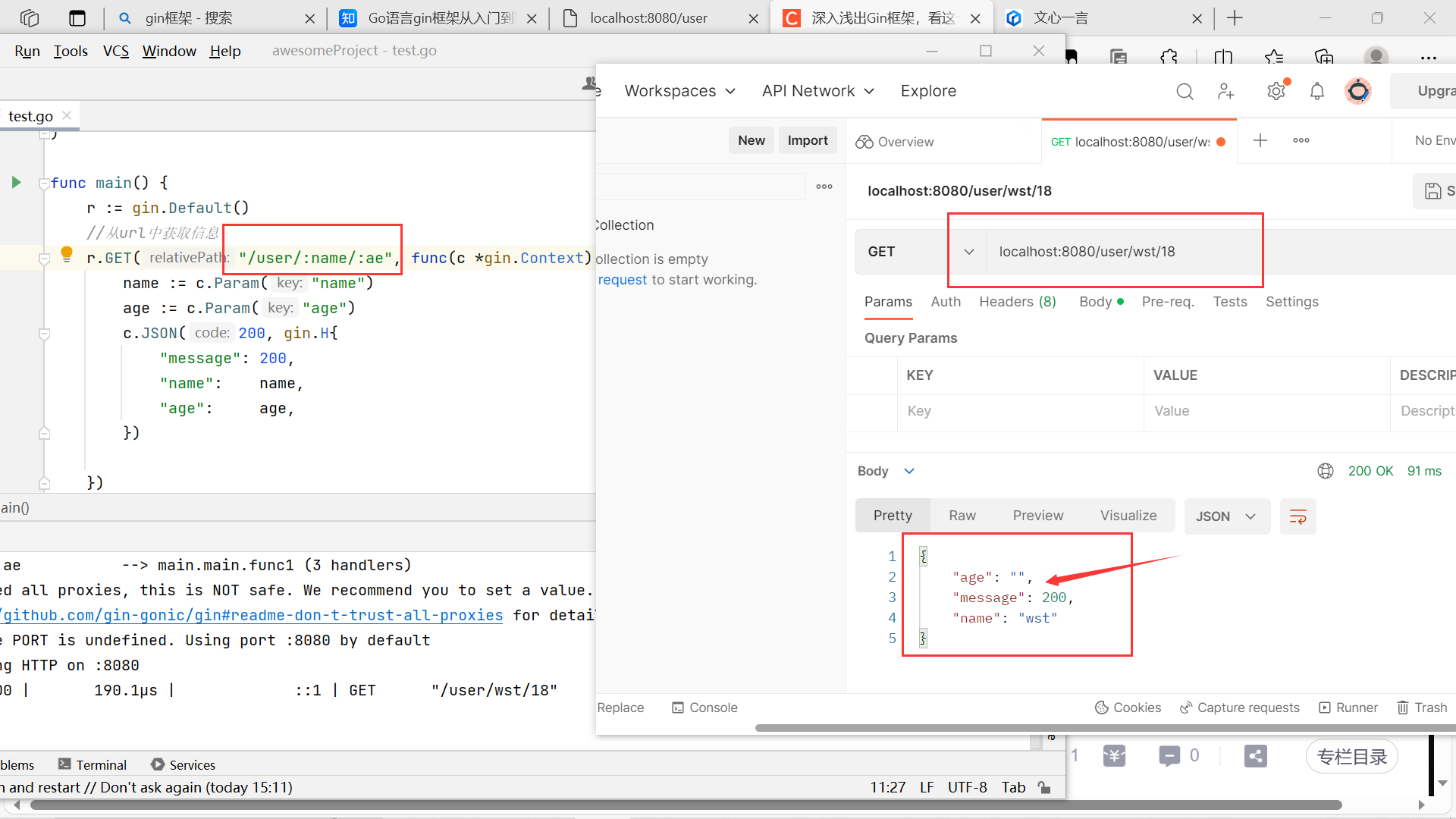
Task: Open Postman notifications bell
Action: coord(1317,92)
